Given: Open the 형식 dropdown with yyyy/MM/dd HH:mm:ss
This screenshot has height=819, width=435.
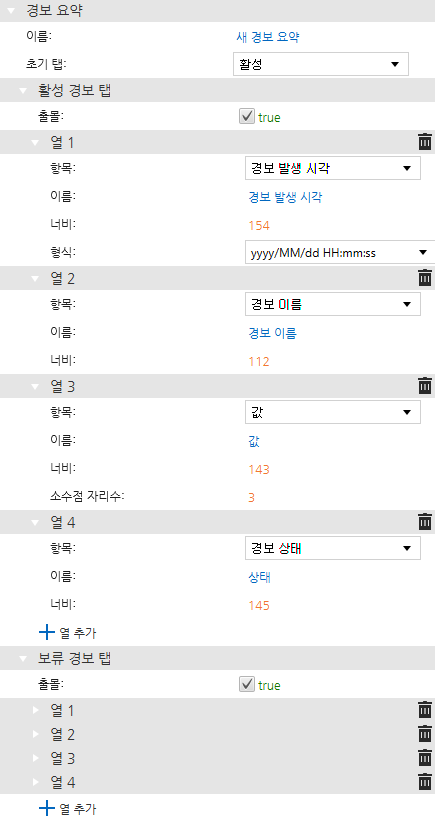Looking at the screenshot, I should [x=339, y=253].
